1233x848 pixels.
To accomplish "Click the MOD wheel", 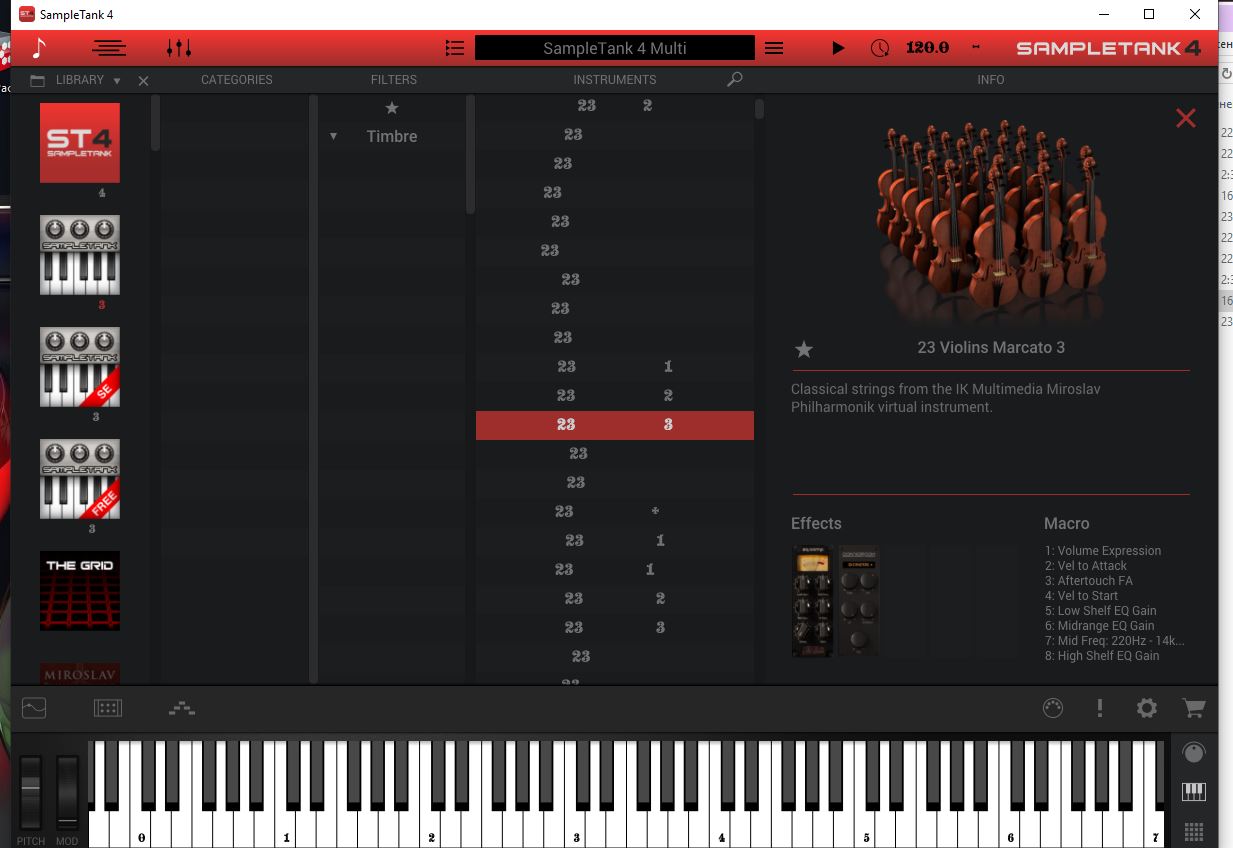I will coord(67,792).
